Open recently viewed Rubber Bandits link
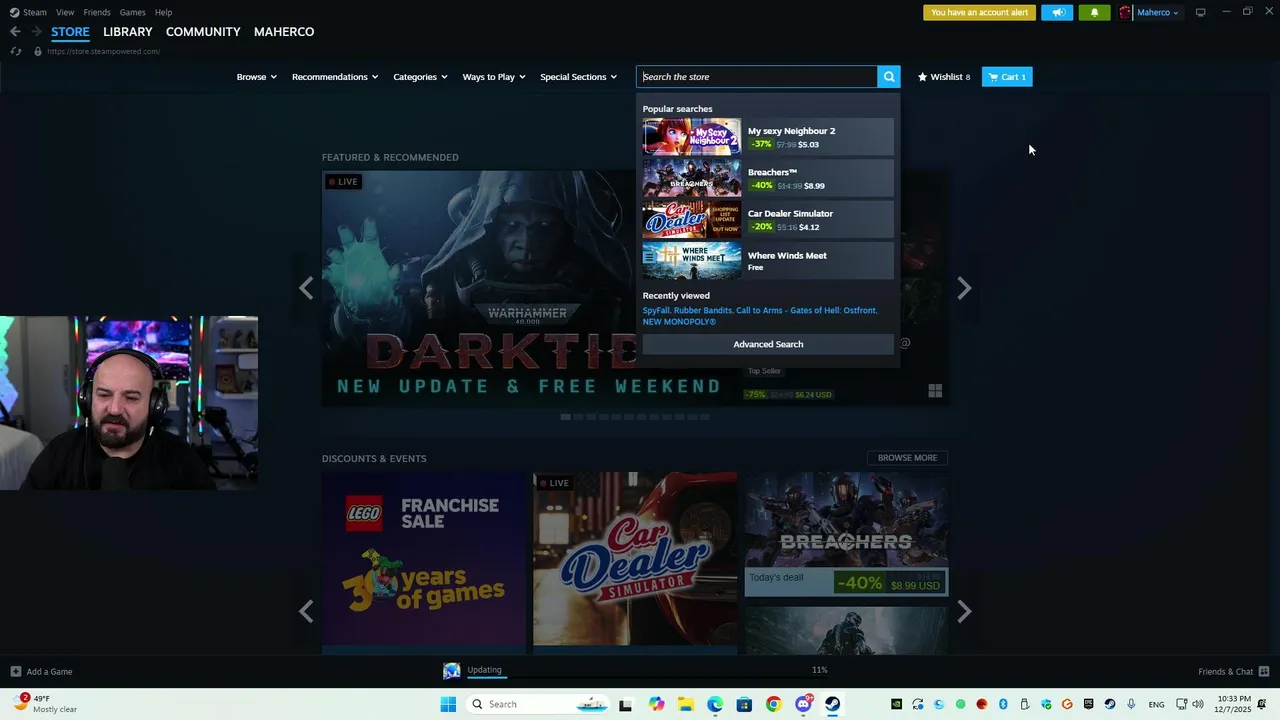 (703, 311)
